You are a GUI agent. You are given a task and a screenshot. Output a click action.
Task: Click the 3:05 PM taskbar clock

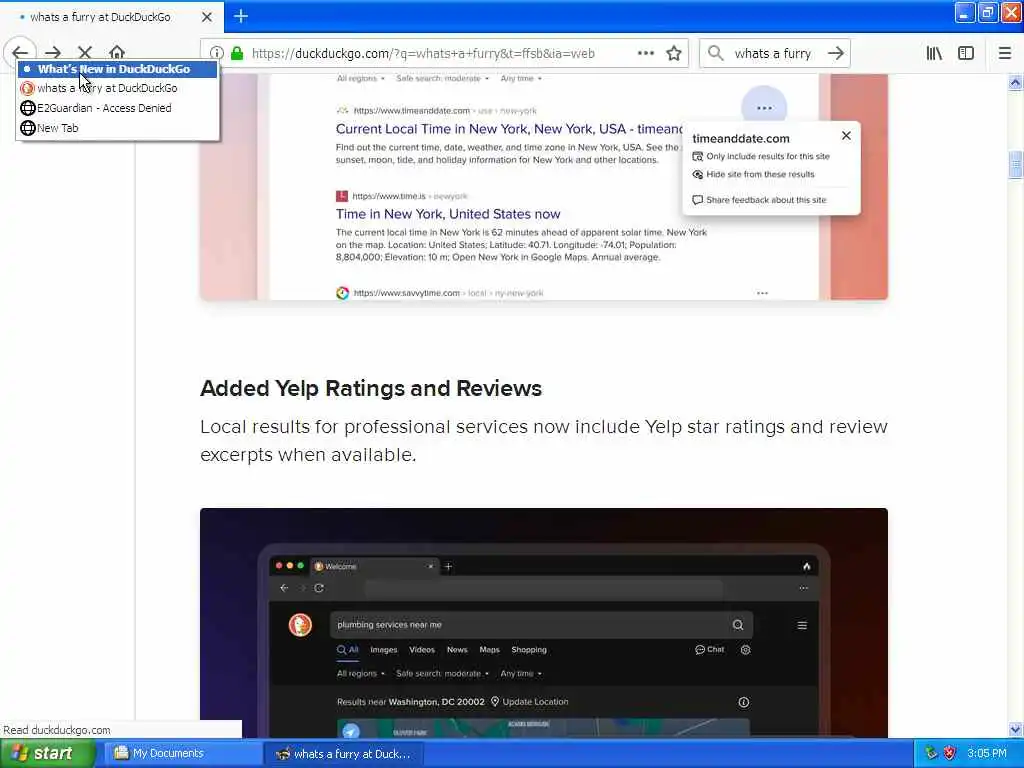pos(987,754)
